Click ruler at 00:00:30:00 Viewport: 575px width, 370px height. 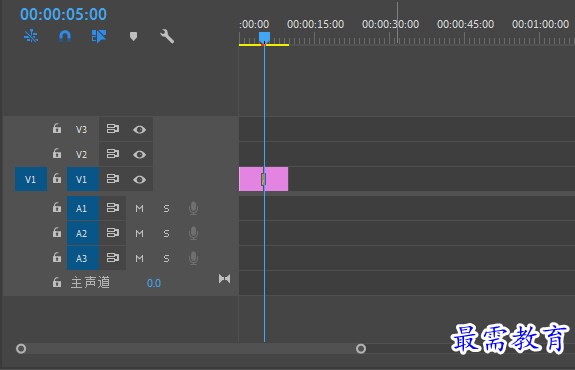point(391,25)
